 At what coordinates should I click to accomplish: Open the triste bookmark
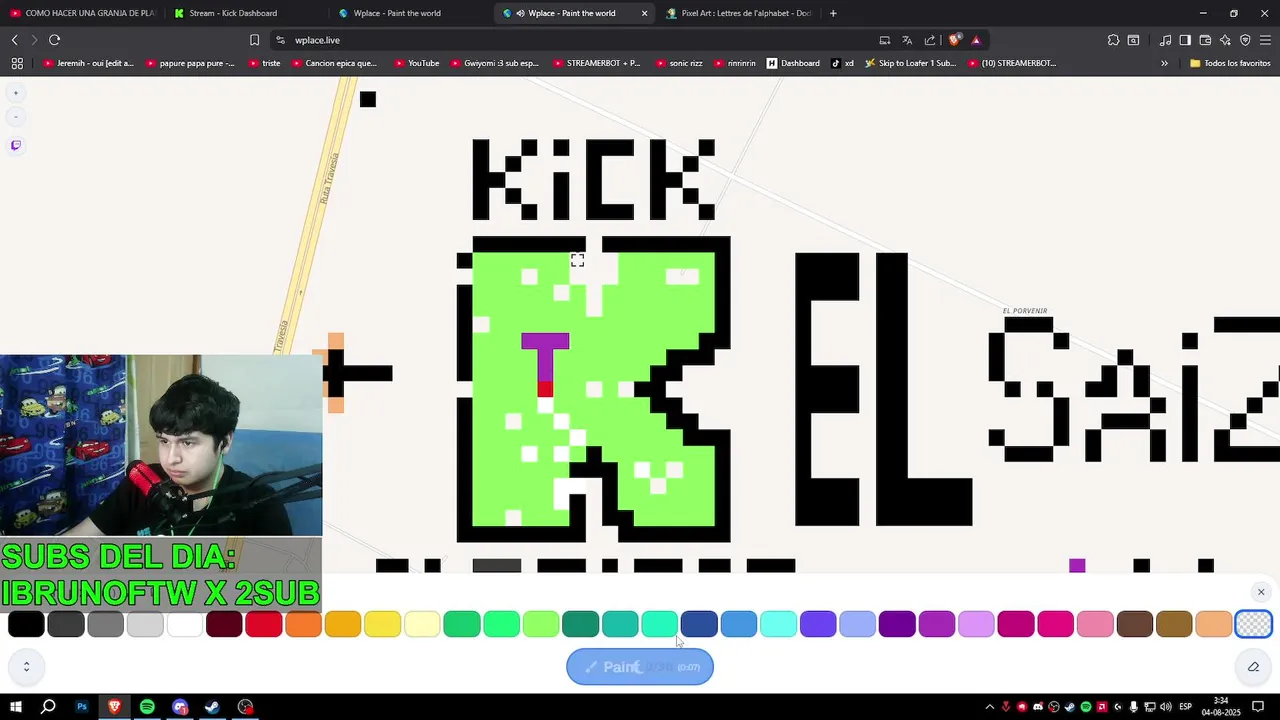[264, 63]
